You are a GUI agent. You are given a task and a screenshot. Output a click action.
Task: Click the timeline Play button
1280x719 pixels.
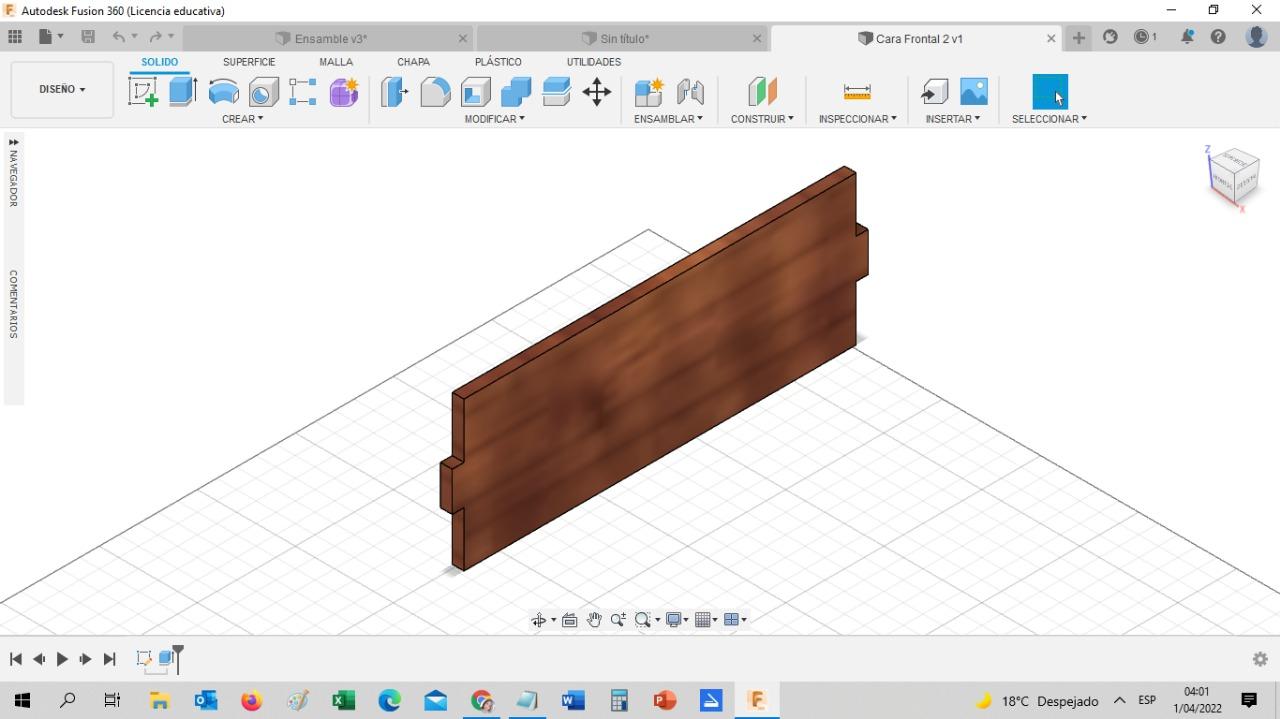tap(62, 659)
